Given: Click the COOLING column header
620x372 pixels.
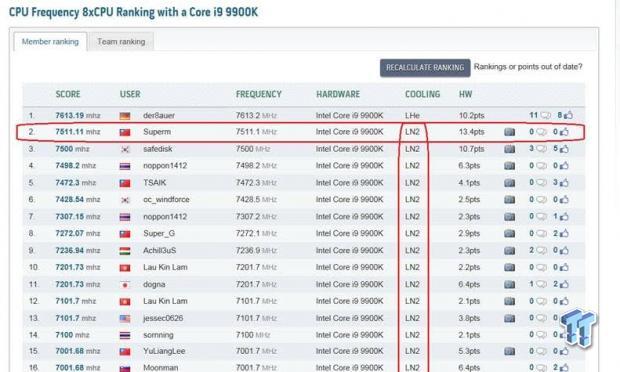Looking at the screenshot, I should (422, 94).
